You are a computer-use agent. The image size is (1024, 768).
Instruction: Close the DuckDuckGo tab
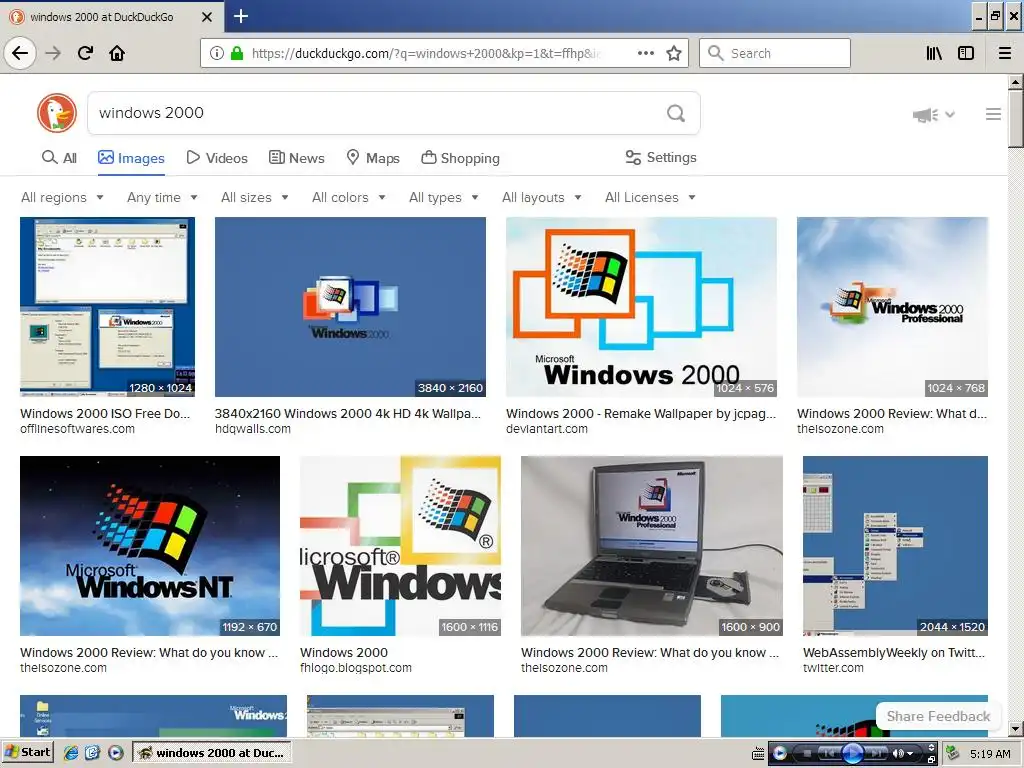206,17
